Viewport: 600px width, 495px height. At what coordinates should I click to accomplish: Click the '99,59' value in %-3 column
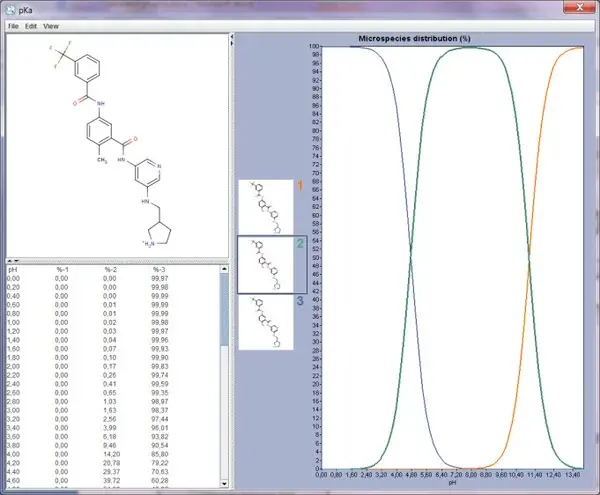click(160, 384)
